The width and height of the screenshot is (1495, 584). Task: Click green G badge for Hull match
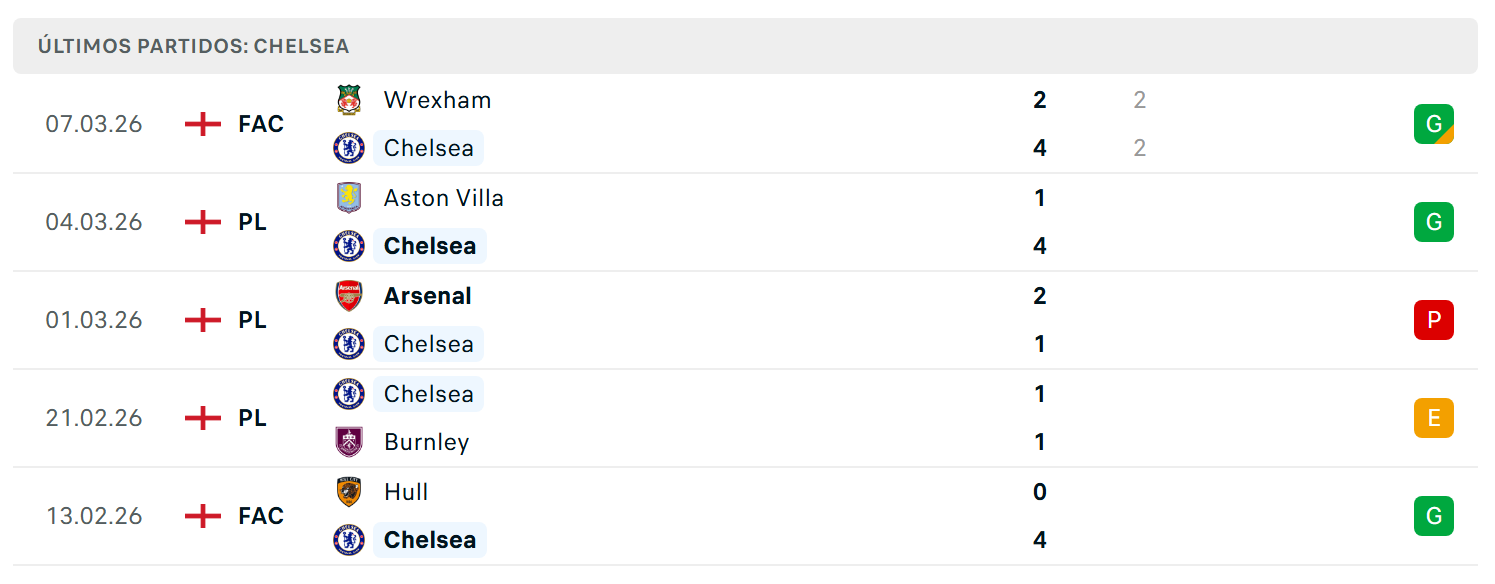(1433, 516)
